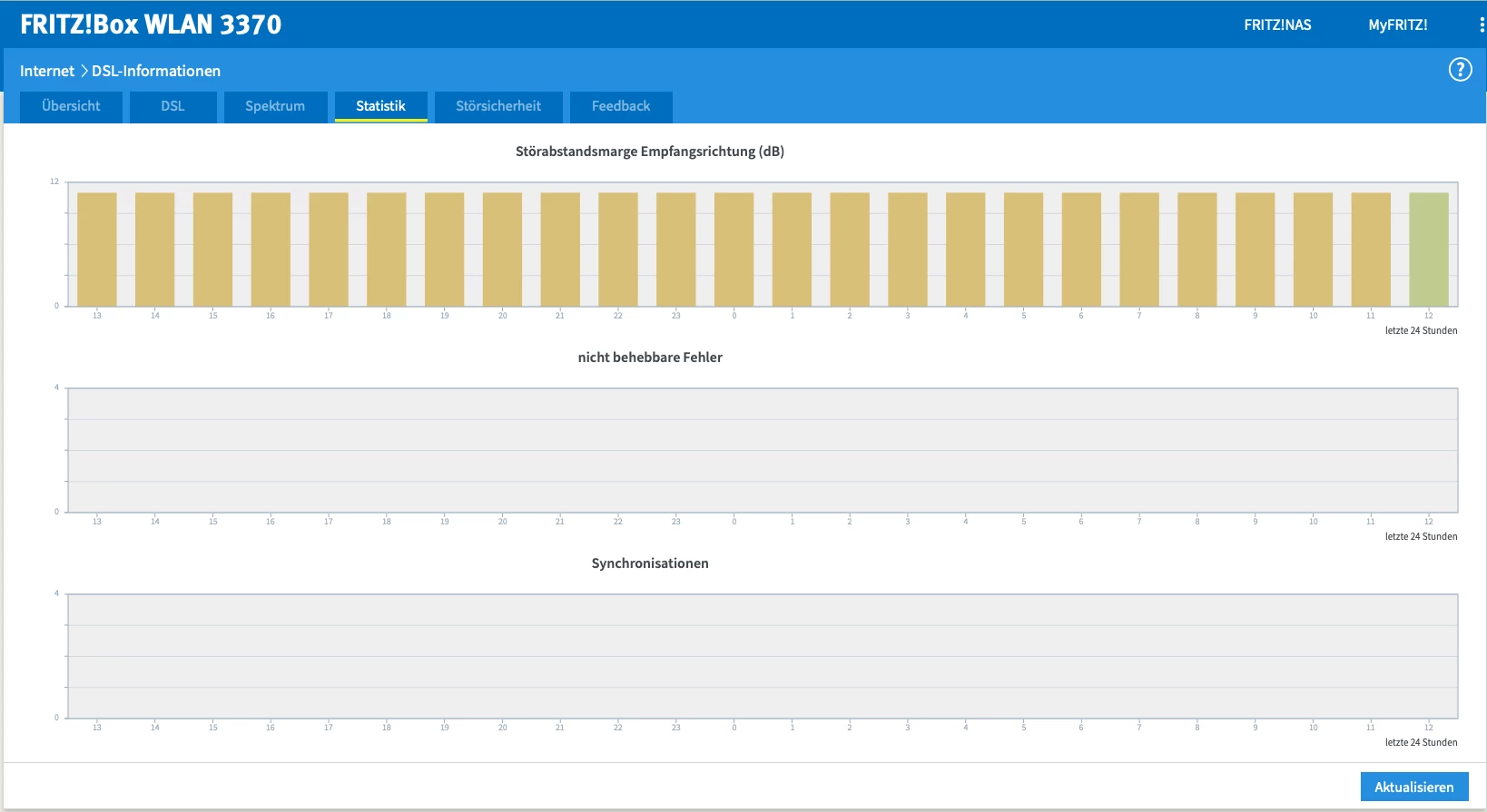Open the Feedback tab
This screenshot has width=1487, height=812.
pos(621,106)
